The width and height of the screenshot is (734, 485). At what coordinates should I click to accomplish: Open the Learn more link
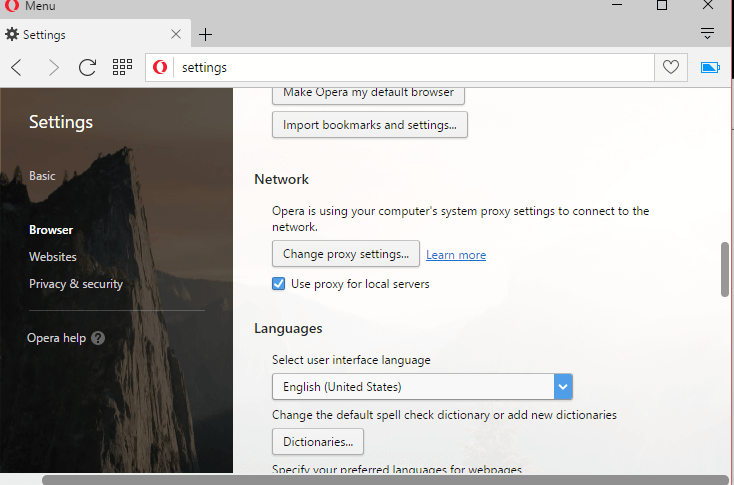tap(456, 255)
